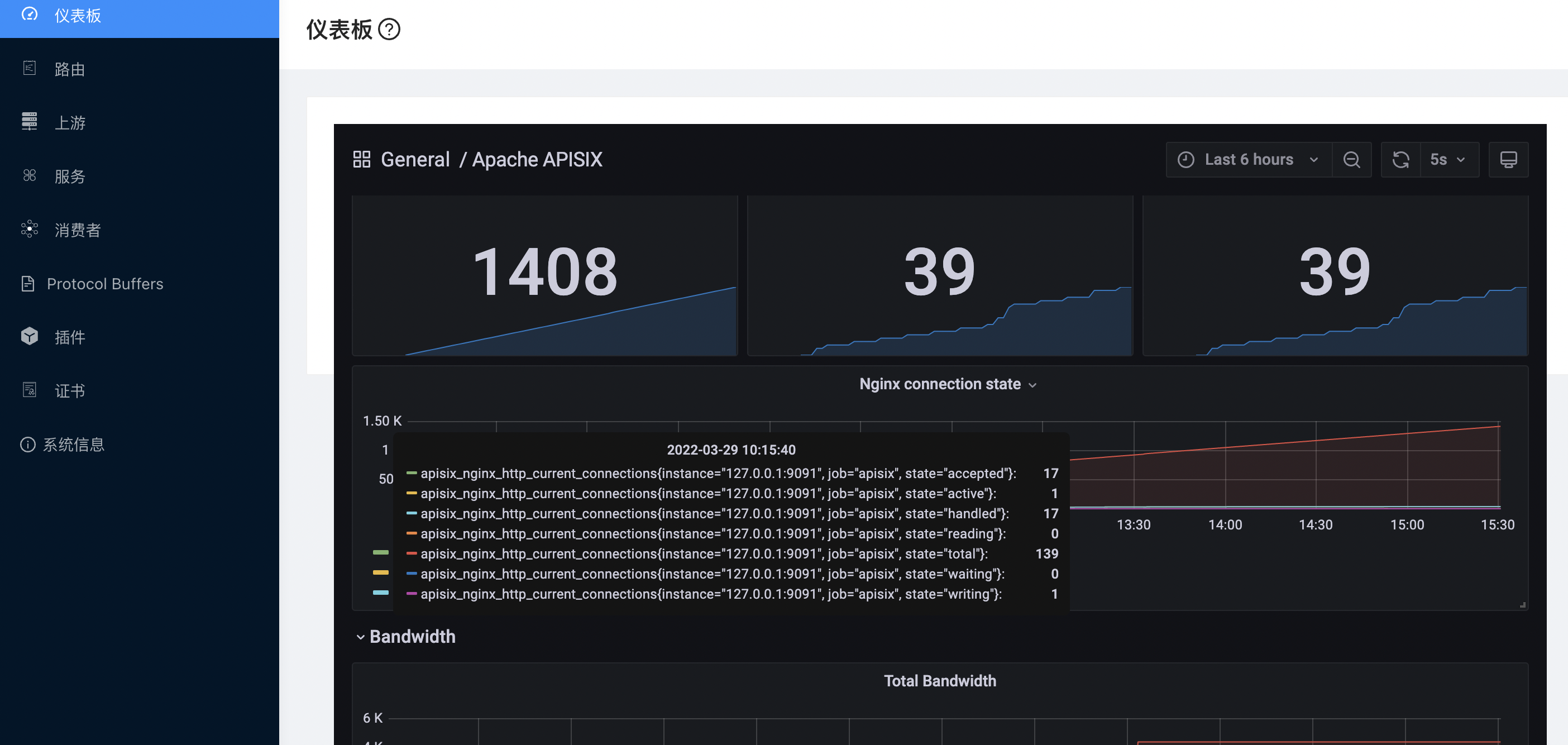Click the certificate icon beside 证书
Screen dimensions: 1568x745
coord(29,390)
